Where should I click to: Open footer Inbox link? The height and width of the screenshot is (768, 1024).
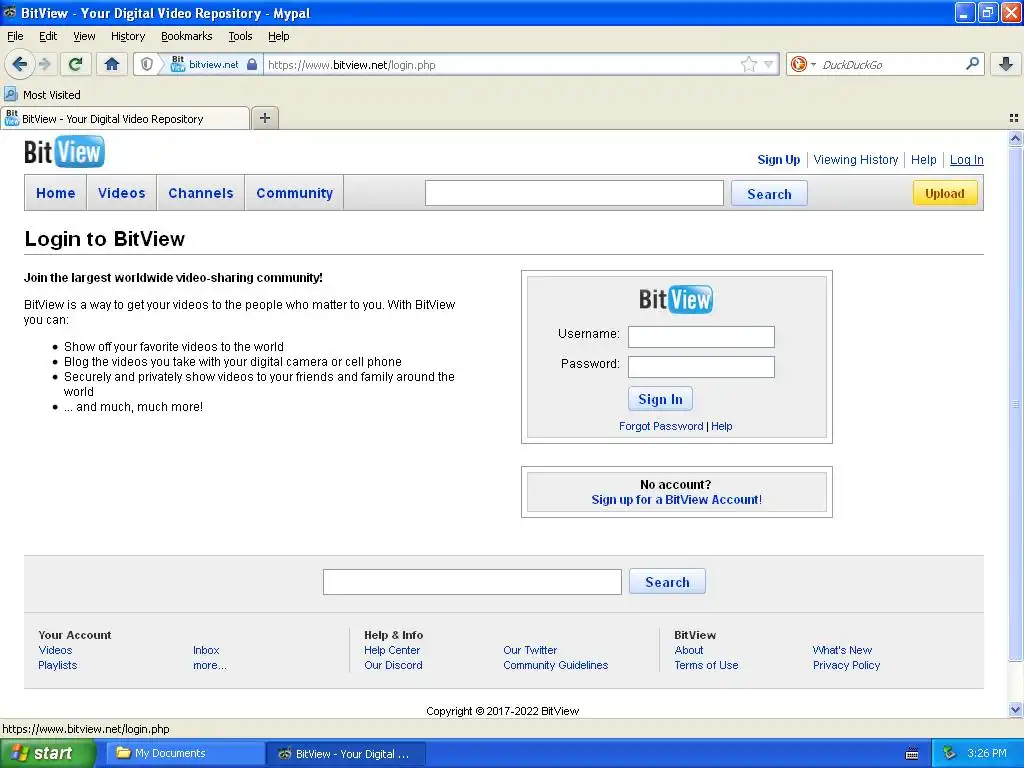click(206, 650)
